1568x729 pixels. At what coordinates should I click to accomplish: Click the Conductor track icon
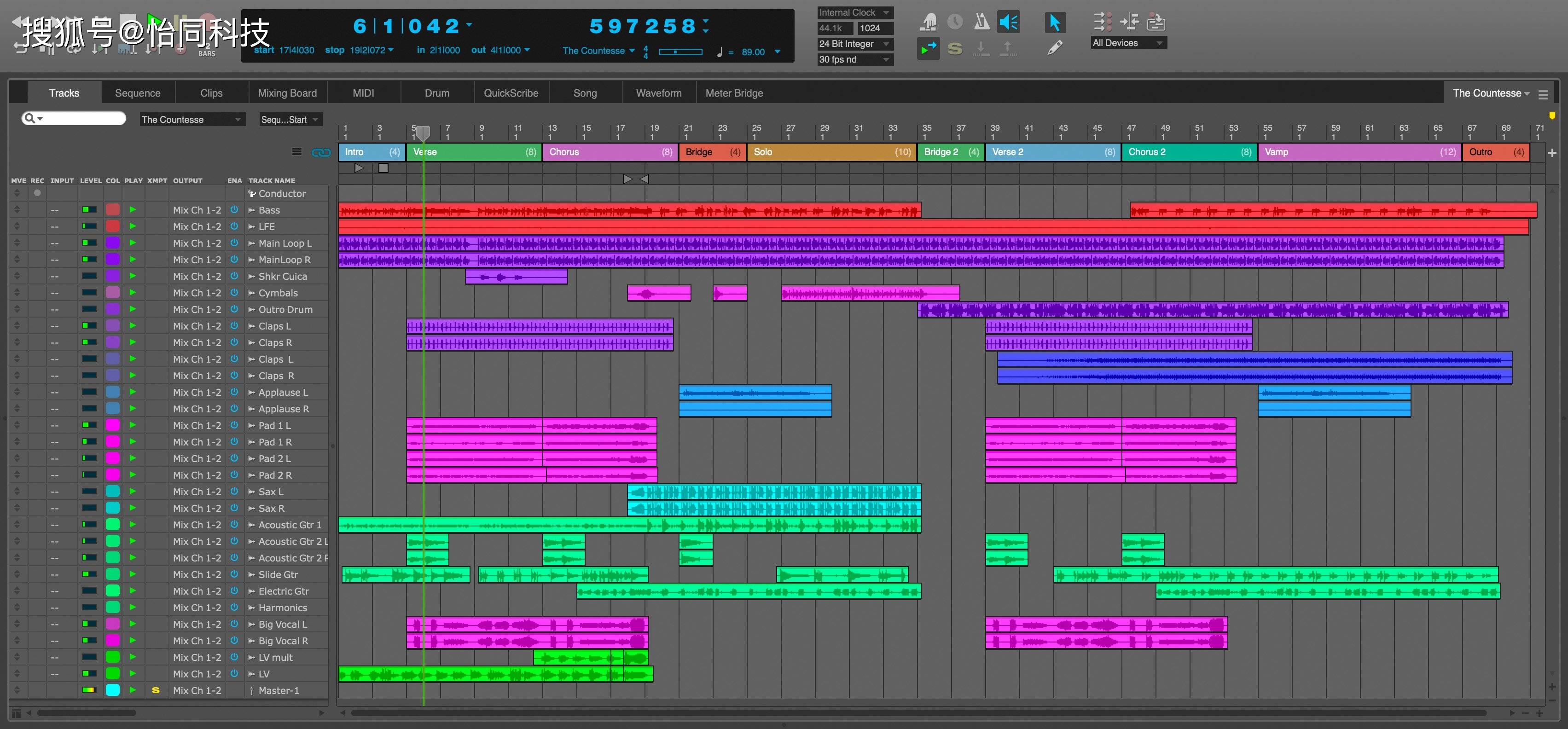[x=251, y=193]
